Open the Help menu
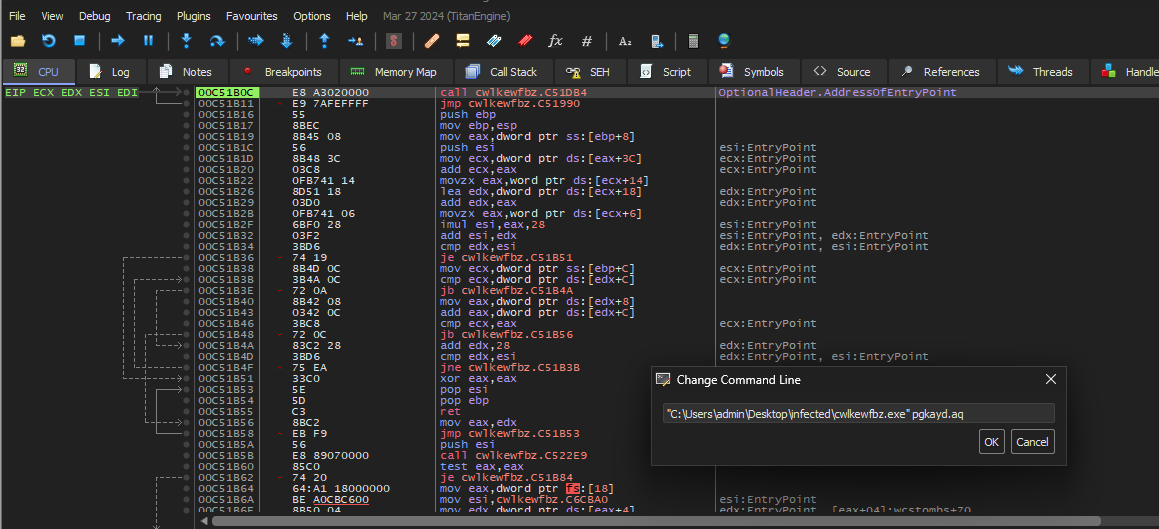The width and height of the screenshot is (1159, 529). [x=356, y=16]
